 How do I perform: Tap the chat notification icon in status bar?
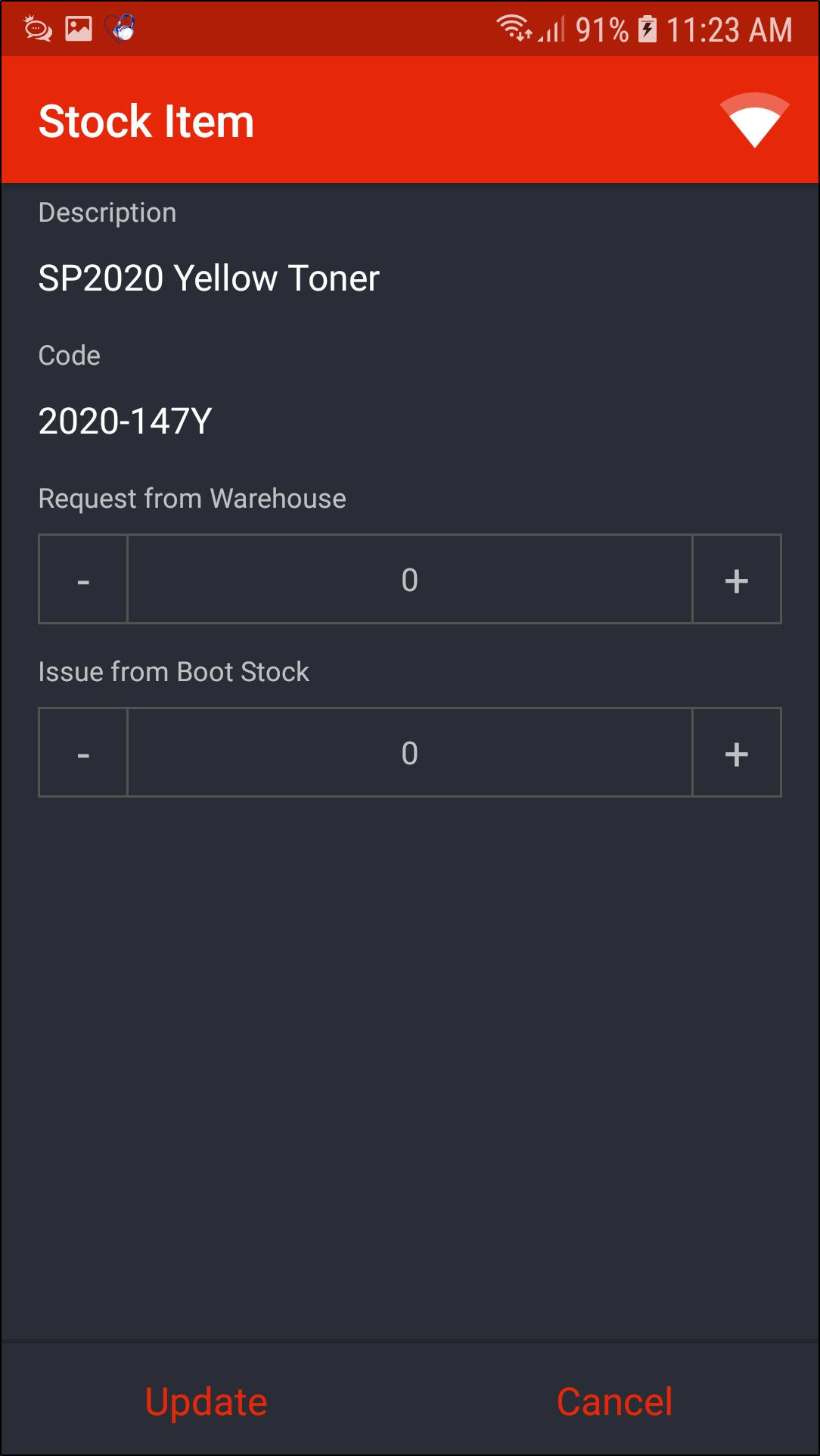38,29
